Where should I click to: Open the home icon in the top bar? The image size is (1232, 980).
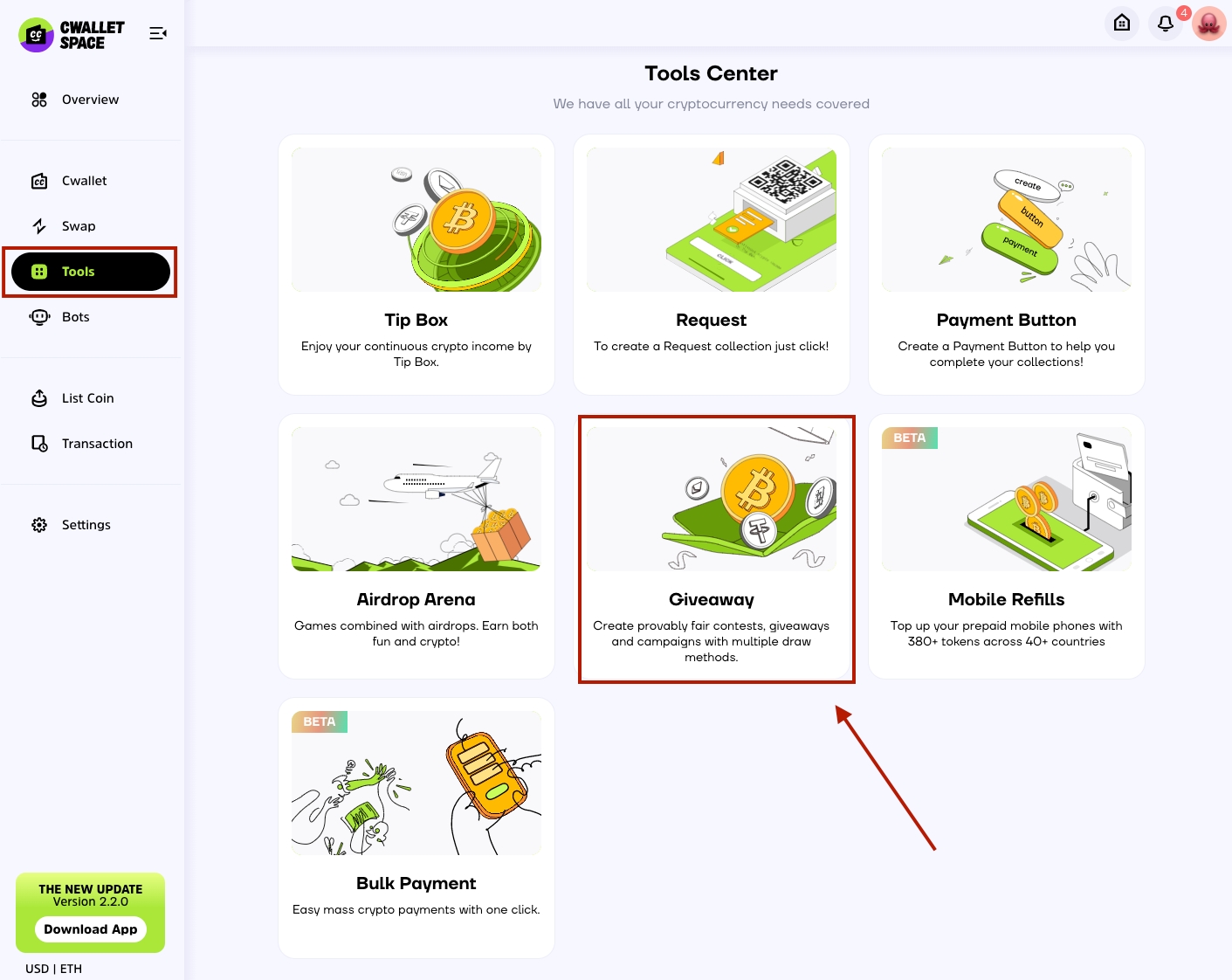1122,24
